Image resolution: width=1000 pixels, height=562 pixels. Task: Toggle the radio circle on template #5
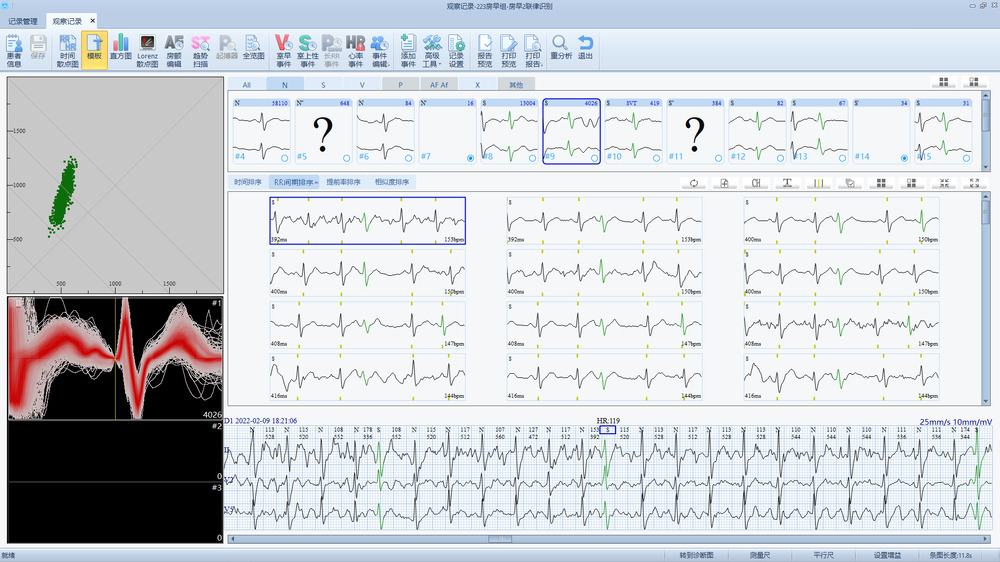click(347, 158)
